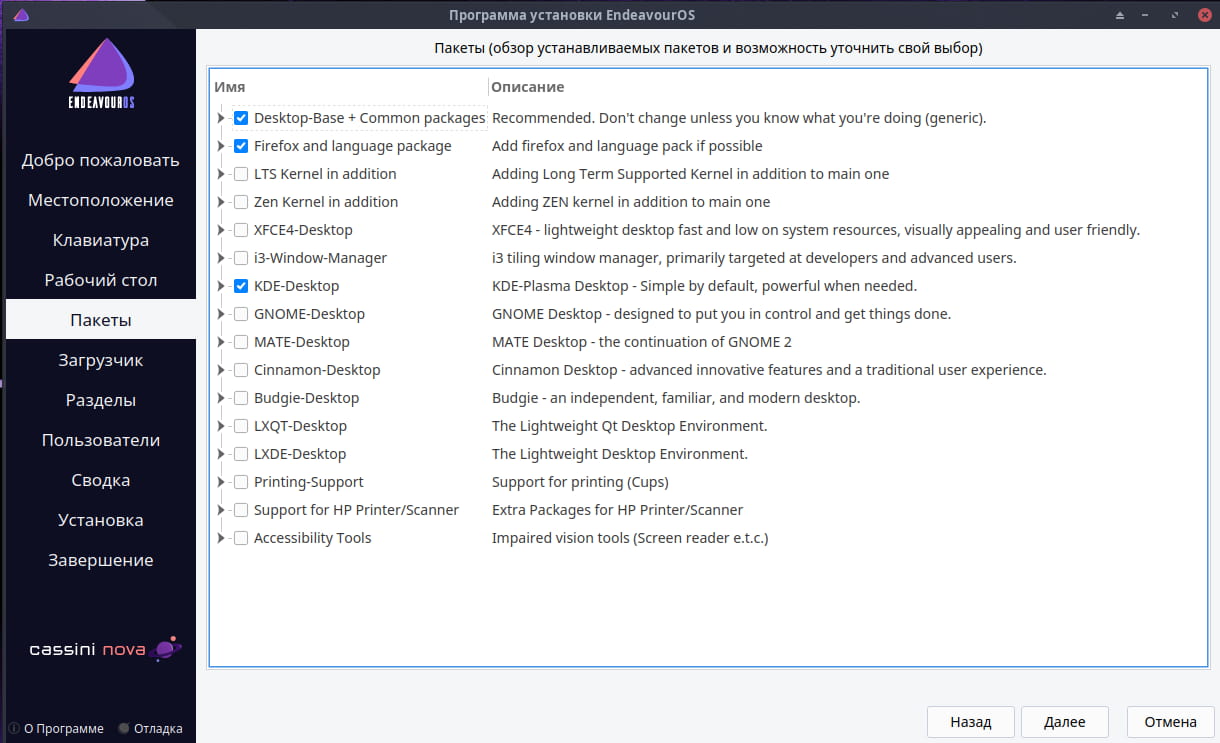Expand the XFCE4-Desktop package group
Image resolution: width=1220 pixels, height=743 pixels.
pos(221,230)
